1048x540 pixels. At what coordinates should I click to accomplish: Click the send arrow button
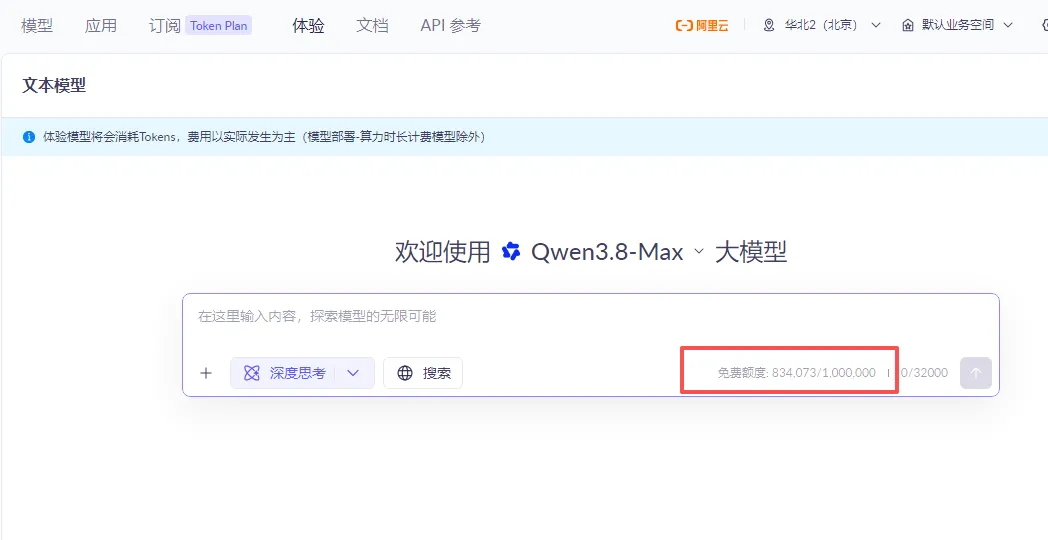(x=976, y=373)
